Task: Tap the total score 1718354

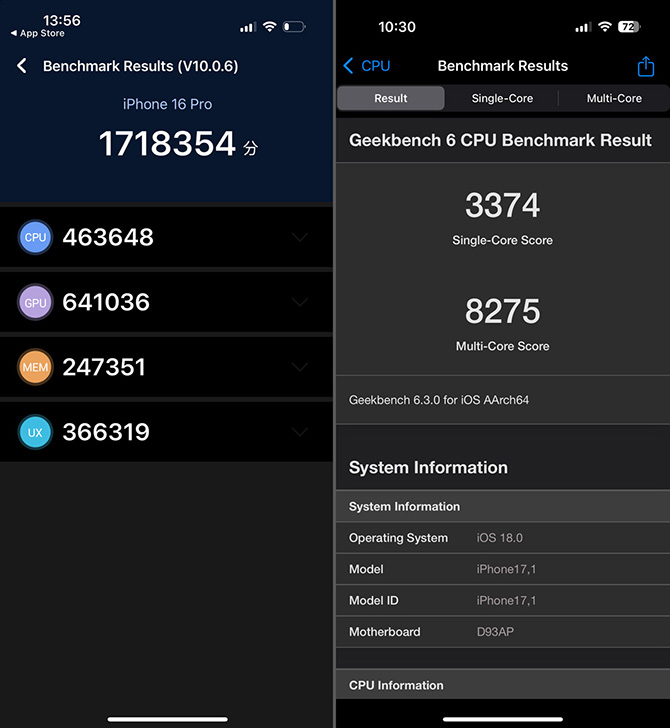Action: tap(167, 143)
